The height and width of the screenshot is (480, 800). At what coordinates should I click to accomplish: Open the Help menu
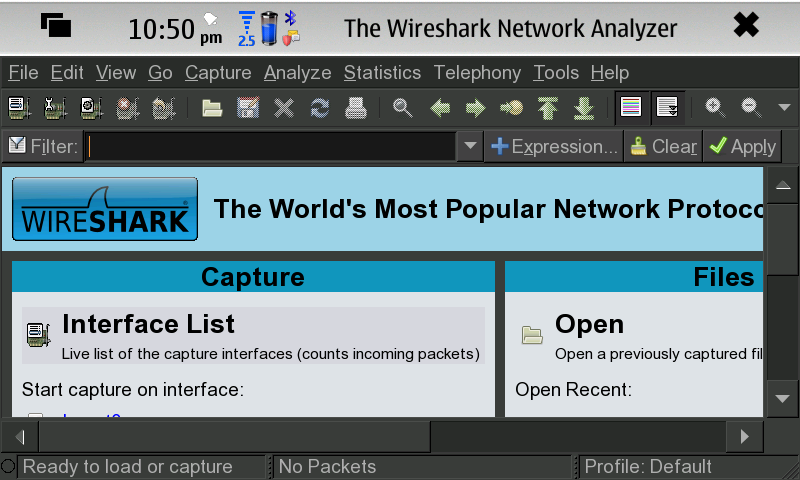coord(610,73)
